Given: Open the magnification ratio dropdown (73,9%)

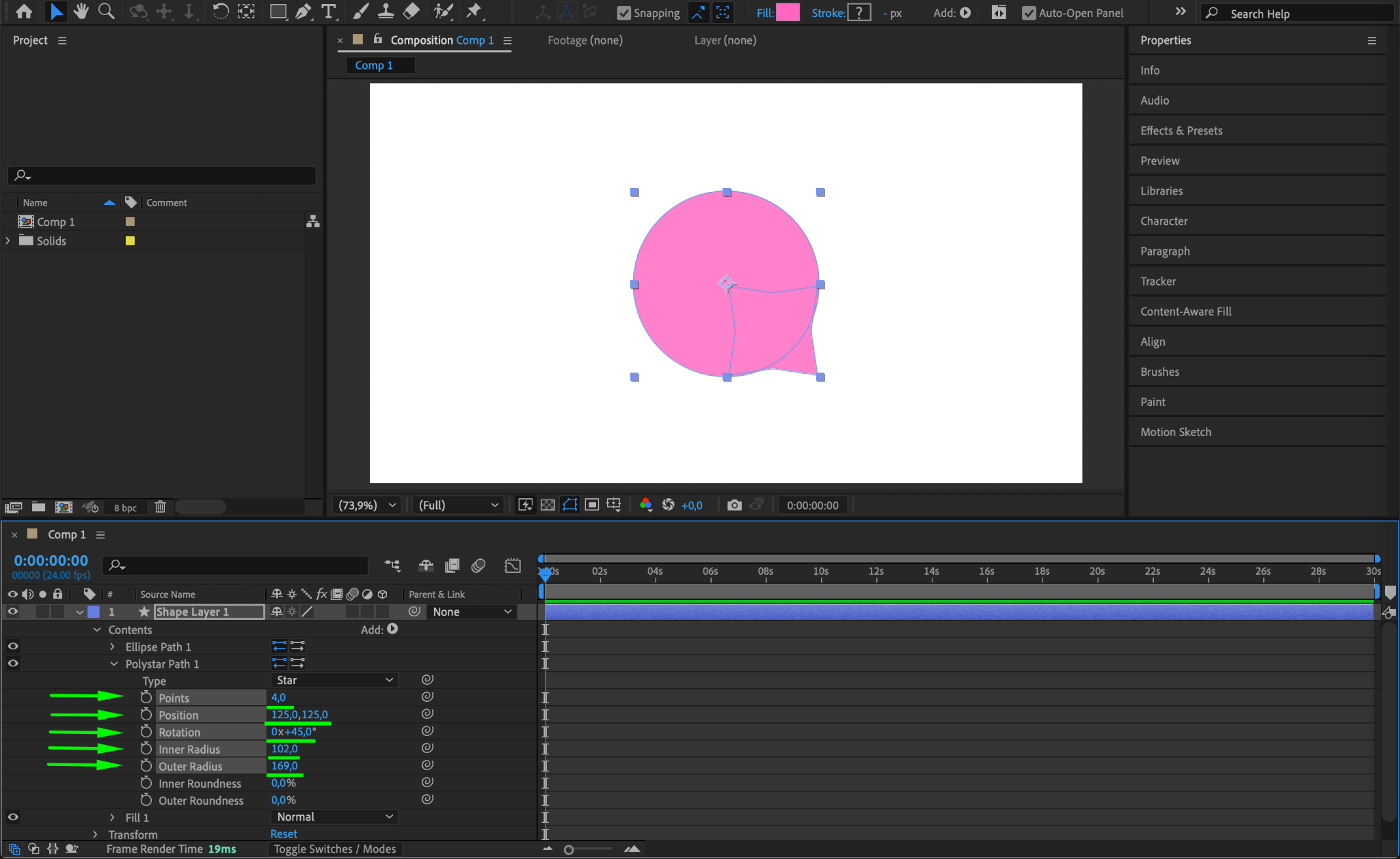Looking at the screenshot, I should pos(366,505).
